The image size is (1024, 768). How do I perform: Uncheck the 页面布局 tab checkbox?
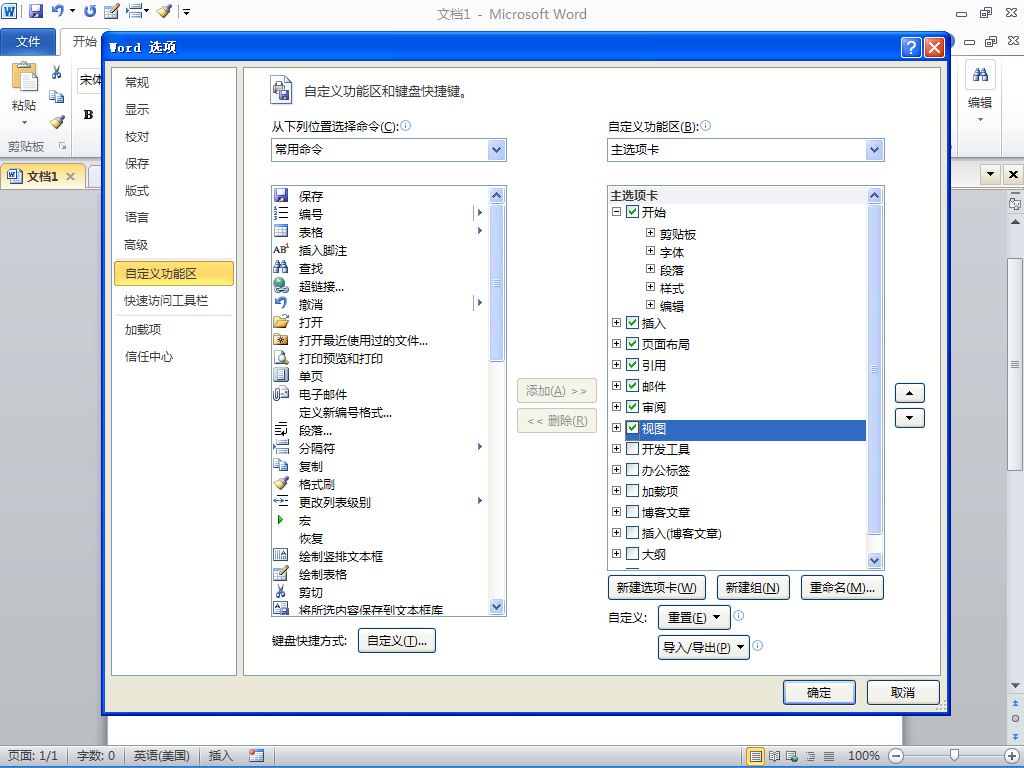click(x=632, y=344)
